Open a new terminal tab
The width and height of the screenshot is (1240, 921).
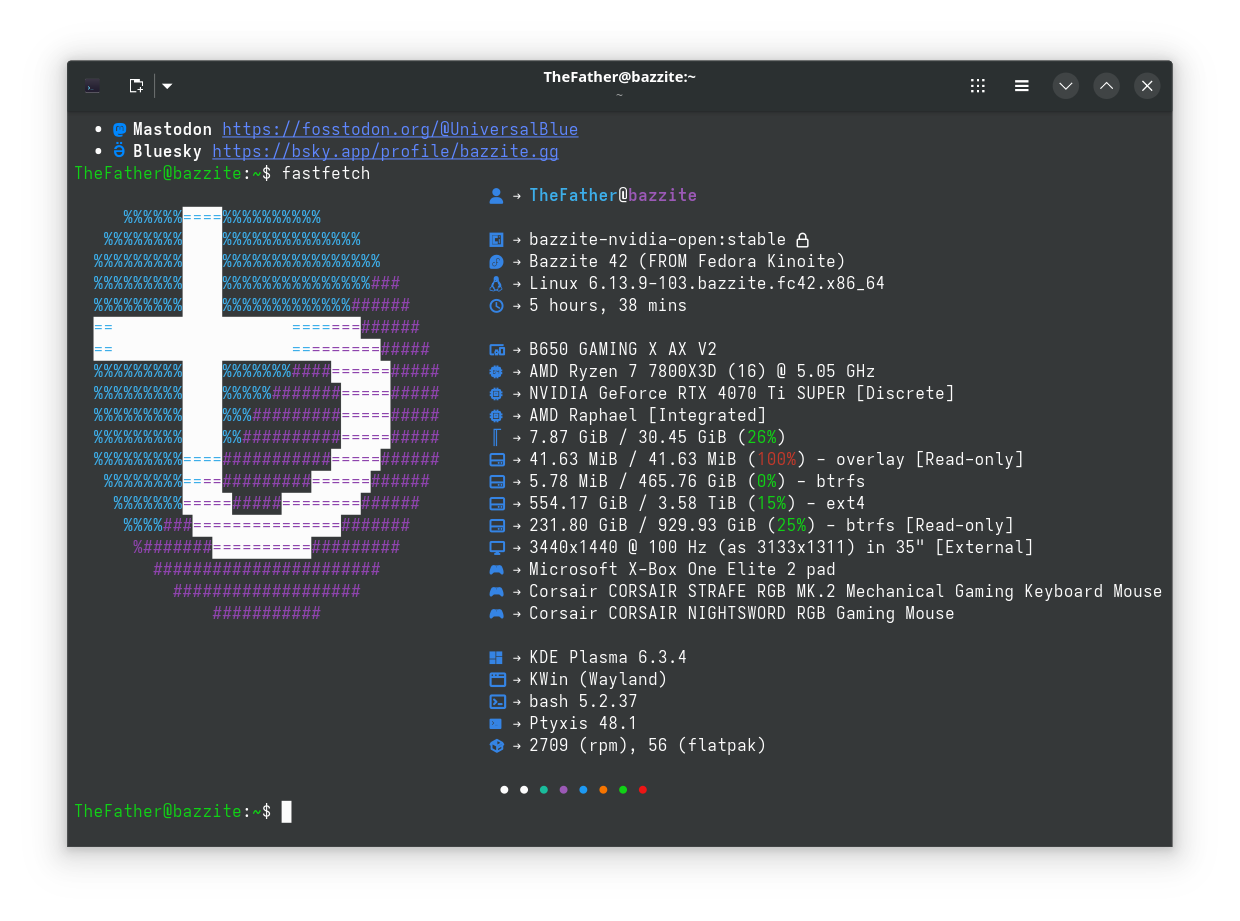pyautogui.click(x=136, y=86)
